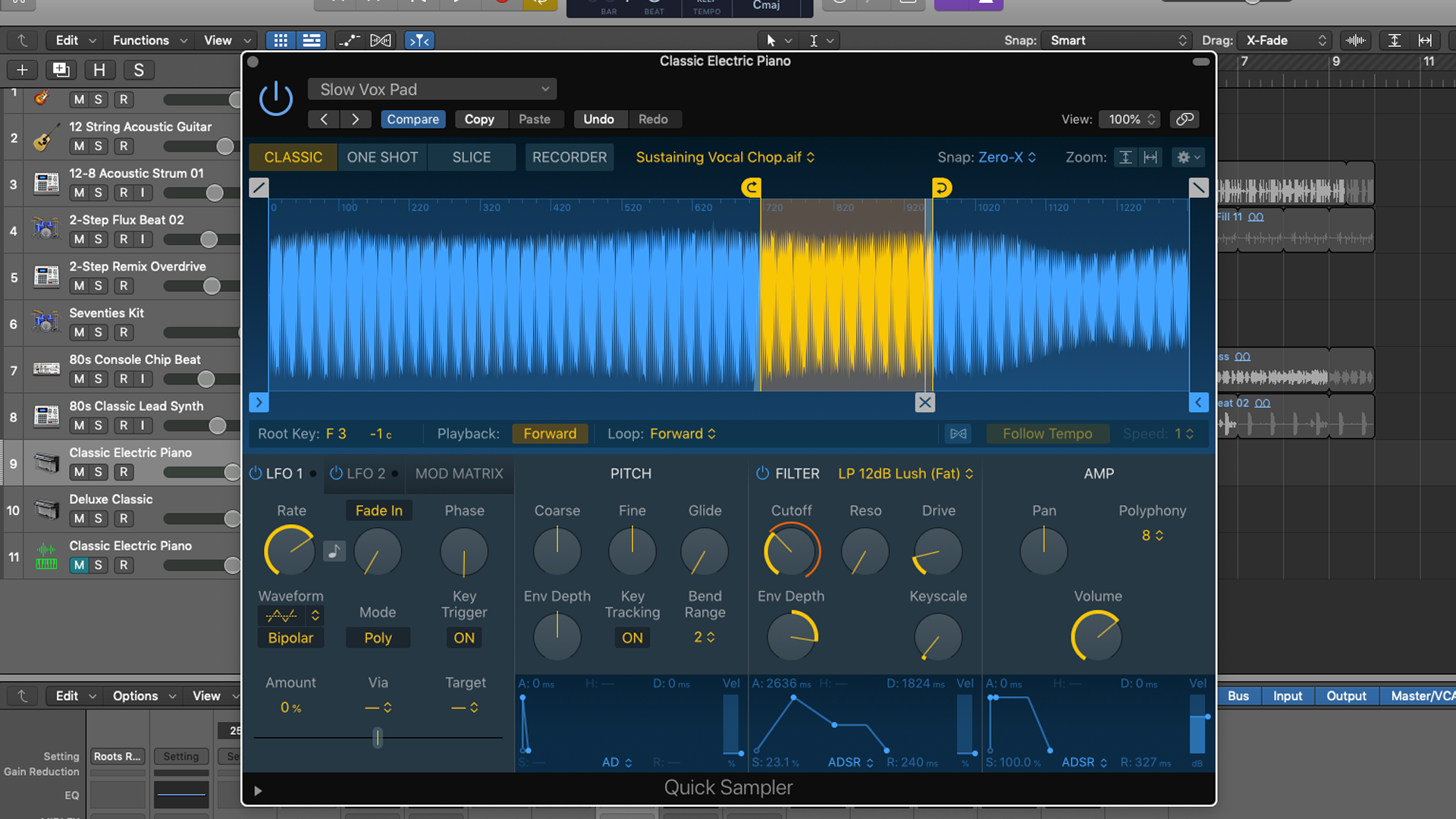
Task: Open the Snap Zero-X dropdown in sampler
Action: [1007, 157]
